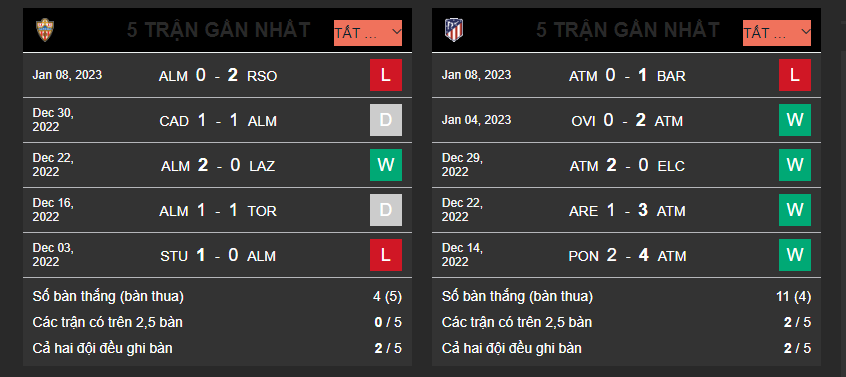This screenshot has width=846, height=377.
Task: Open the ARE 1 - 3 ATM match score
Action: coord(627,210)
